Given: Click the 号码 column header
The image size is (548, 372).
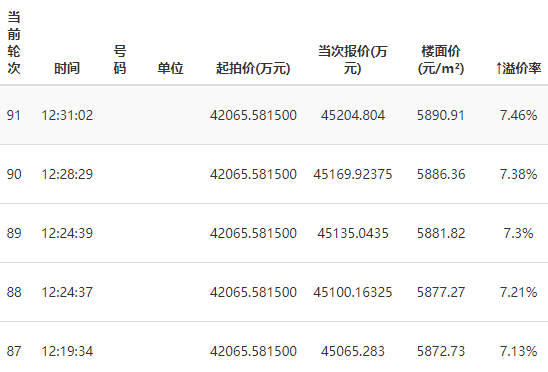Looking at the screenshot, I should click(120, 60).
